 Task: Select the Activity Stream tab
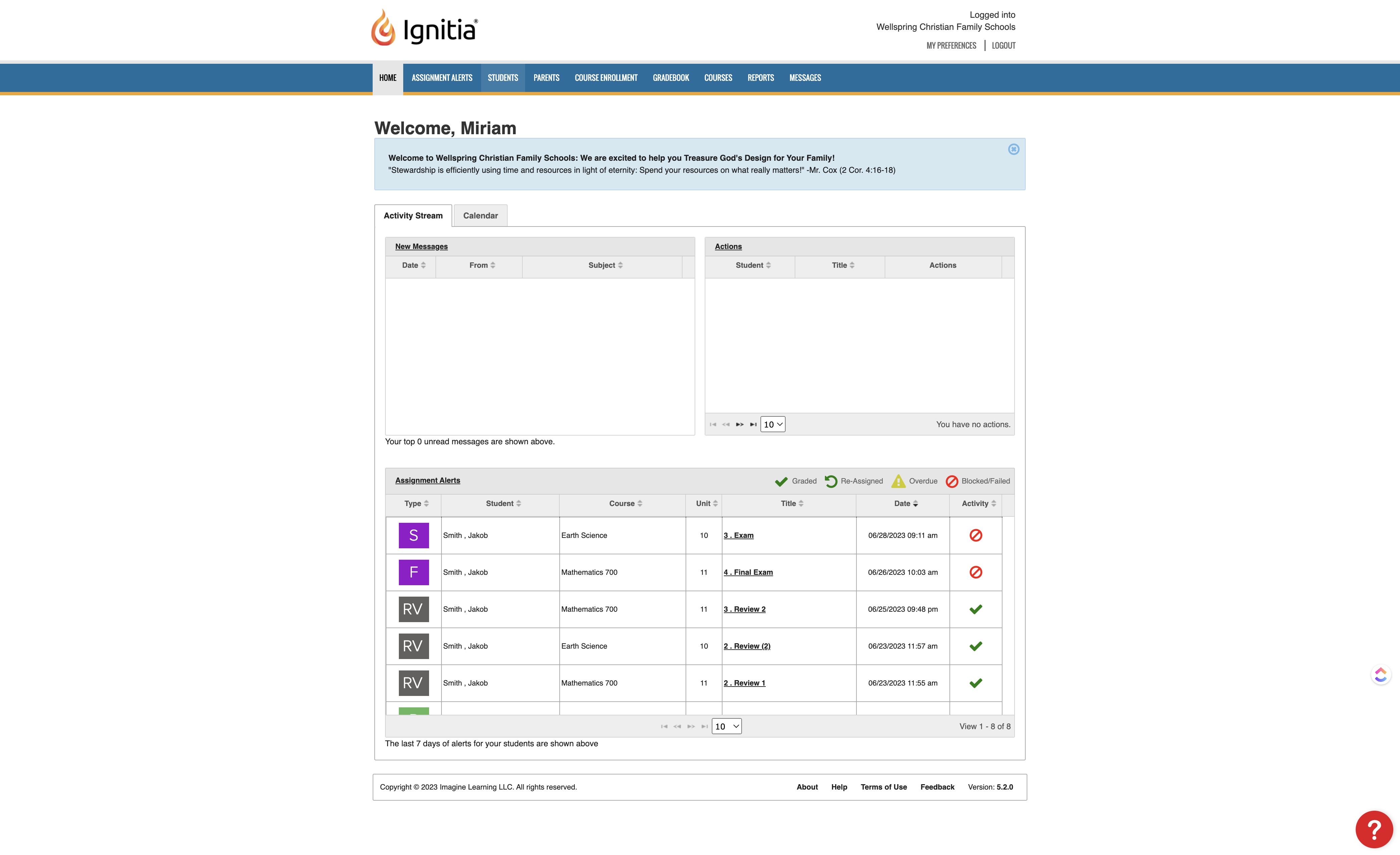[x=413, y=216]
